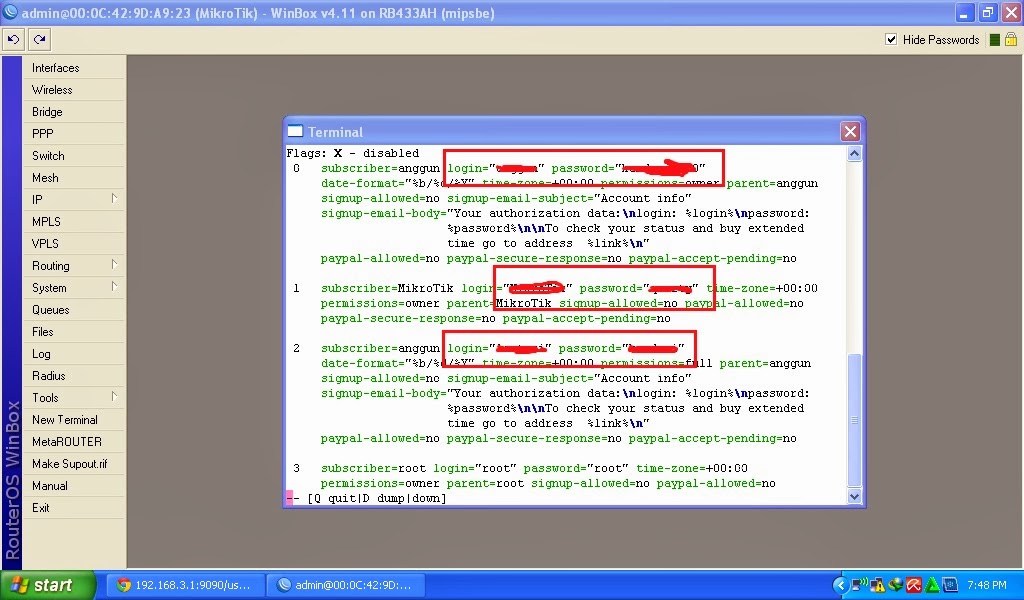Open the Files menu
Viewport: 1024px width, 600px height.
pyautogui.click(x=74, y=332)
